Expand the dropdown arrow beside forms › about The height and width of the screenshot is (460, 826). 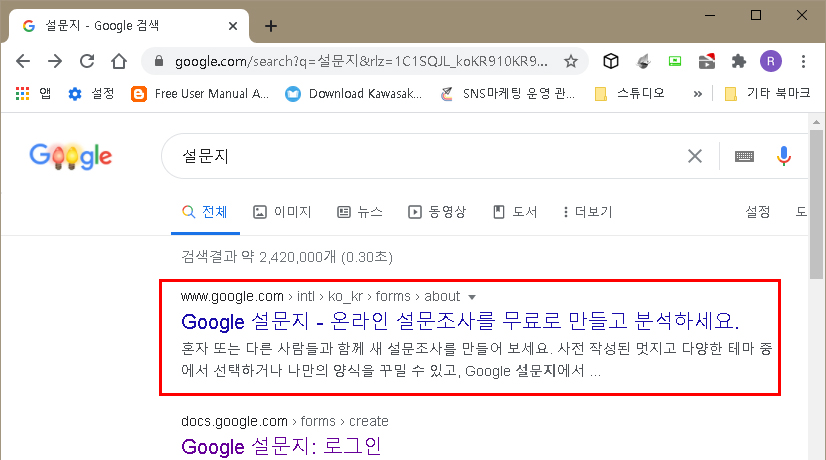(x=472, y=297)
